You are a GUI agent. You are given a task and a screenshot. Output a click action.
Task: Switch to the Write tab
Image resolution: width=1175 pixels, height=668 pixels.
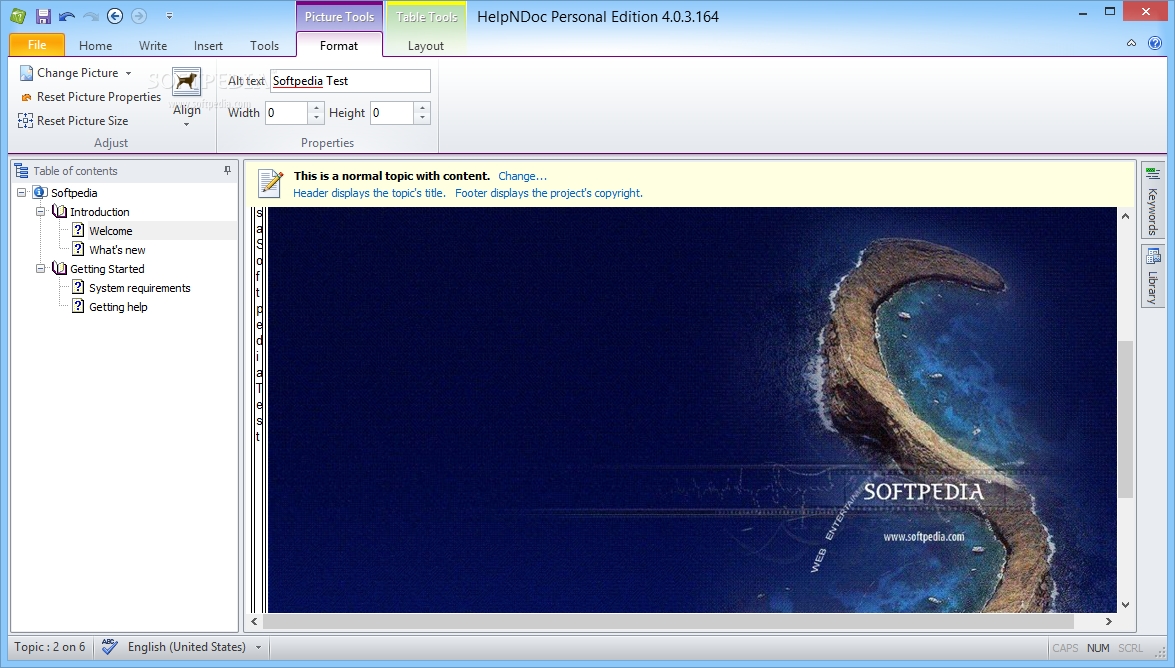pyautogui.click(x=153, y=46)
